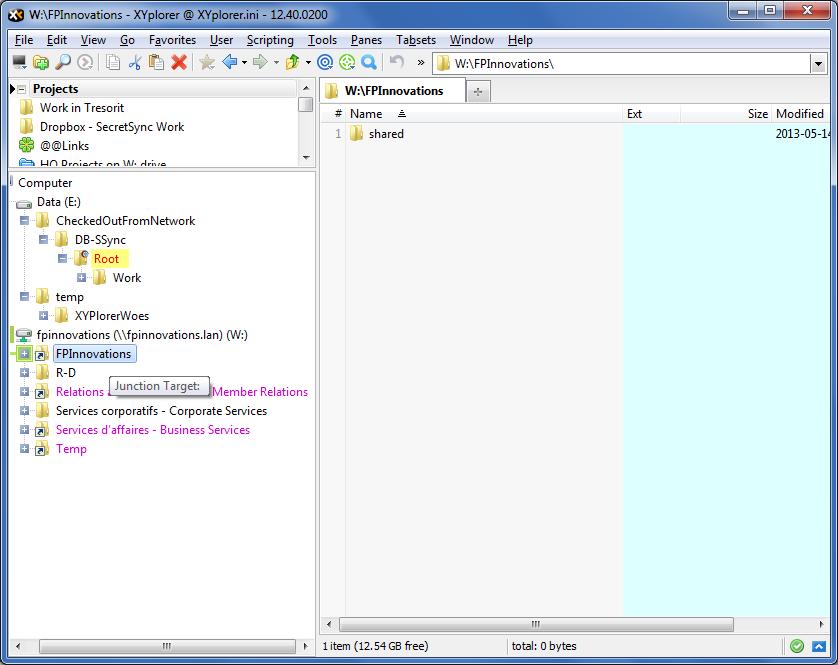The width and height of the screenshot is (838, 665).
Task: Open the Scripting menu
Action: (270, 40)
